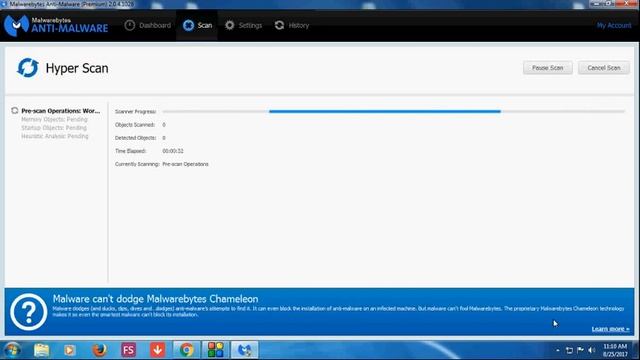
Task: Launch Firefox from the taskbar
Action: coord(99,350)
